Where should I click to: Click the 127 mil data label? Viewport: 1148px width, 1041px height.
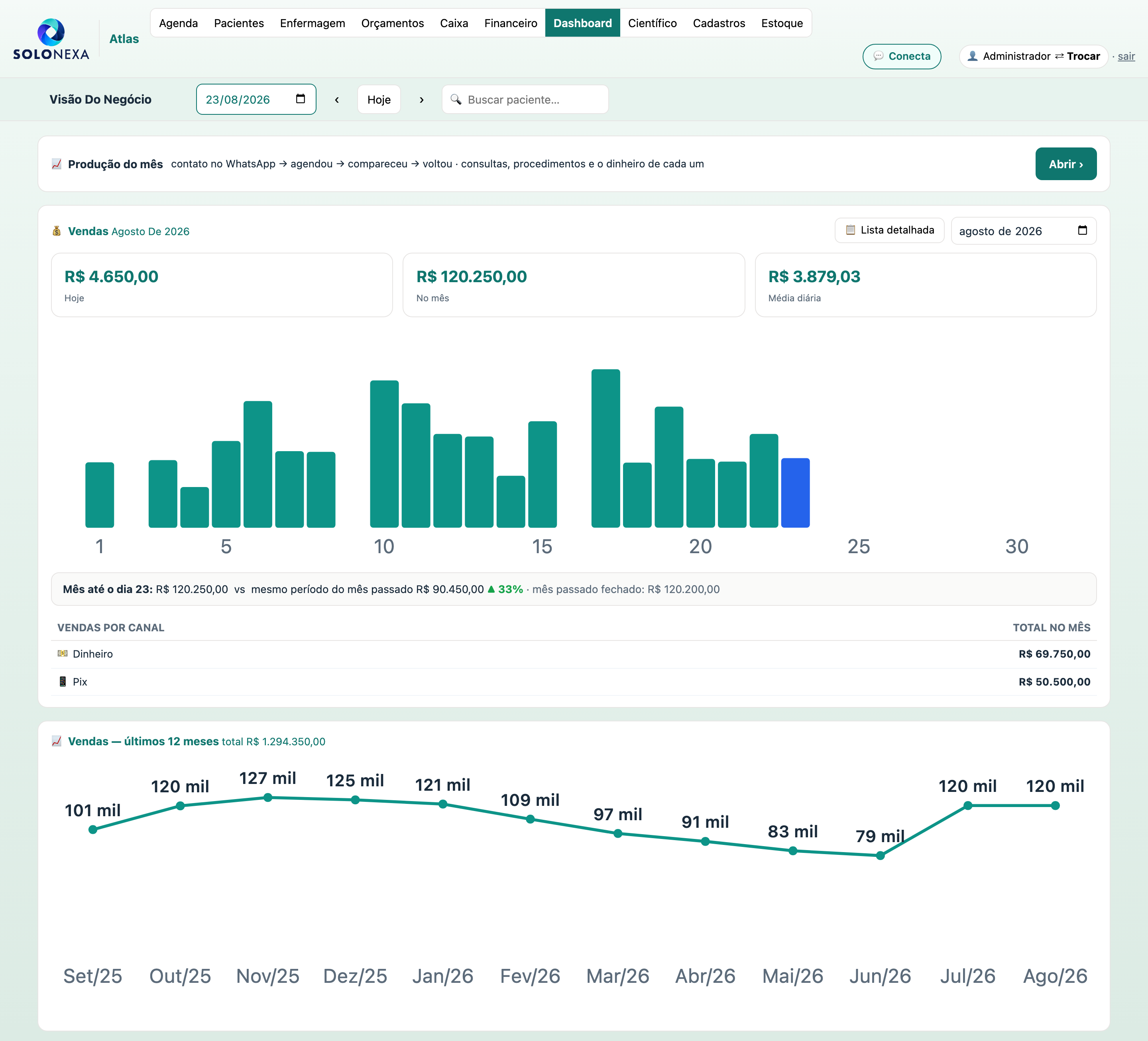point(267,778)
